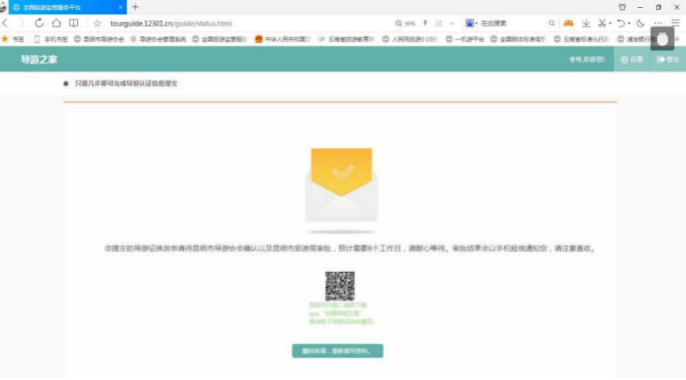Click the search magnifier icon
Image resolution: width=686 pixels, height=380 pixels.
552,23
